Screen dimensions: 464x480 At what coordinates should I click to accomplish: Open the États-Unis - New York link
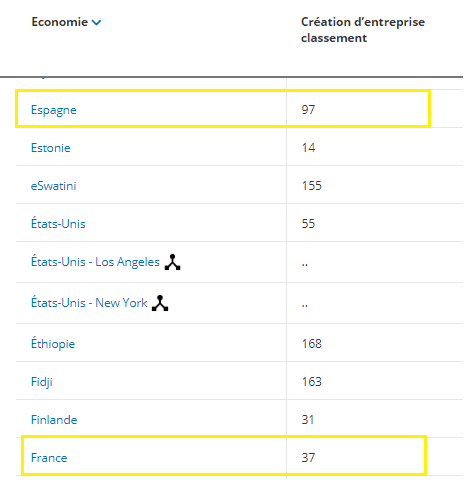[x=89, y=303]
